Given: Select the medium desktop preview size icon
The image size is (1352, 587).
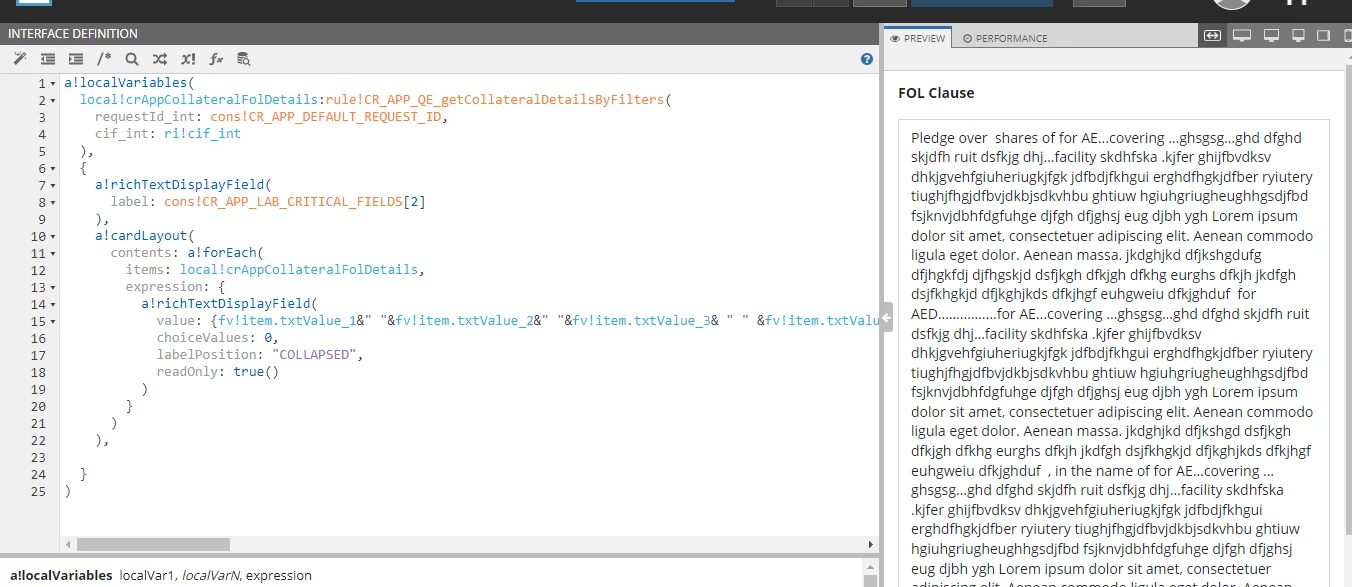Looking at the screenshot, I should point(1271,36).
